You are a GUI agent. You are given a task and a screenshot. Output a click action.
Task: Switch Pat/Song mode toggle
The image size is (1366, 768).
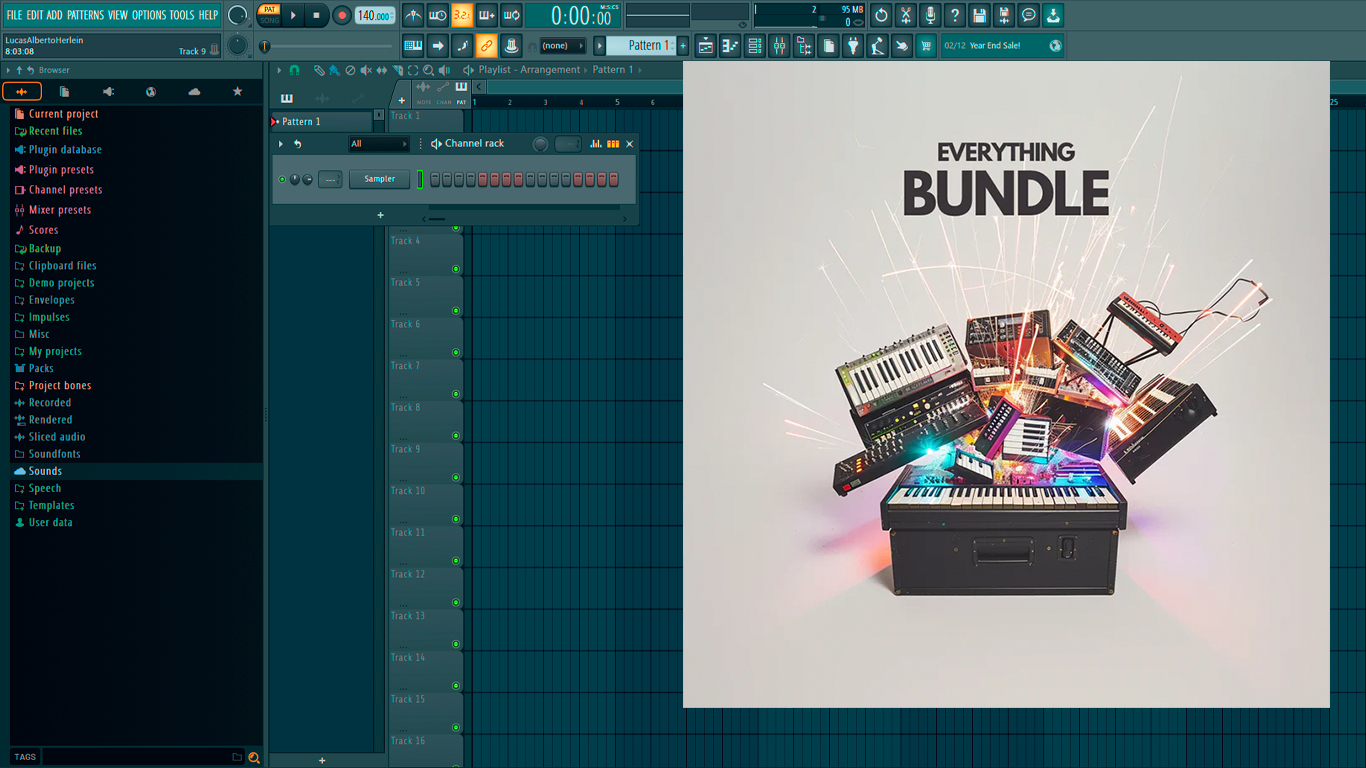pyautogui.click(x=269, y=15)
